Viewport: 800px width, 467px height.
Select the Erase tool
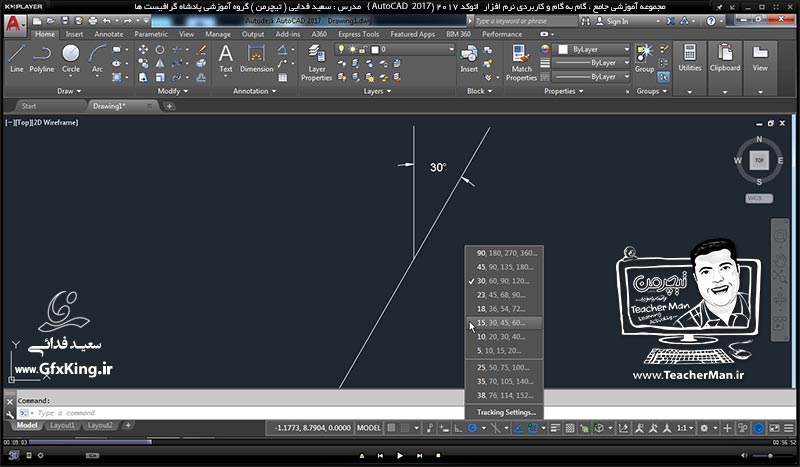[201, 50]
